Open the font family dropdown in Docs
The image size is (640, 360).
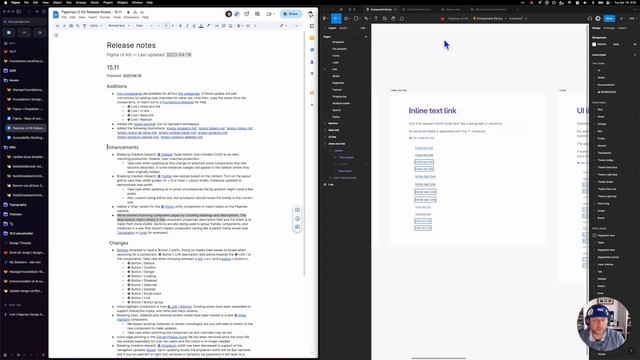pos(143,26)
